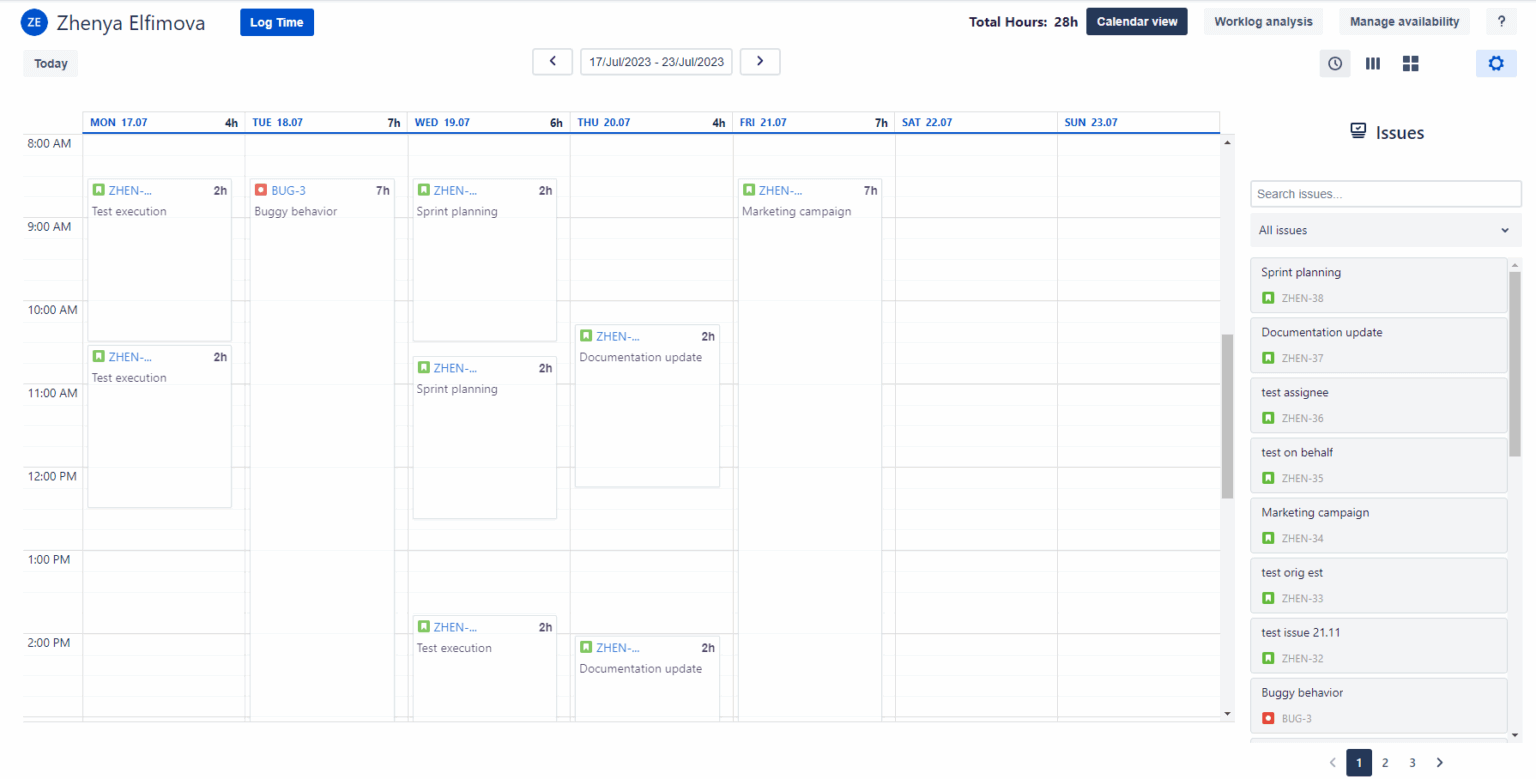Select the Sprint planning issue card

point(1378,285)
